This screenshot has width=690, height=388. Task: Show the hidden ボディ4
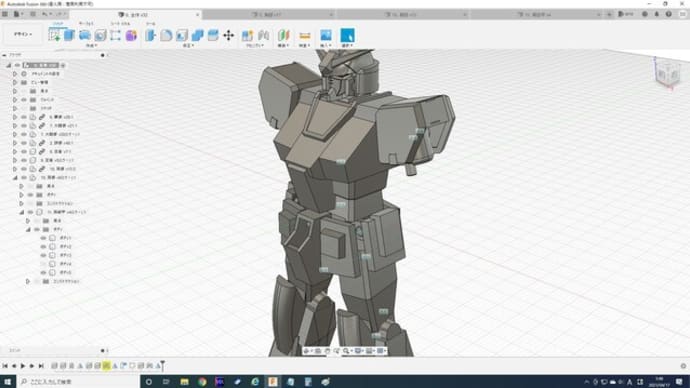pyautogui.click(x=43, y=264)
